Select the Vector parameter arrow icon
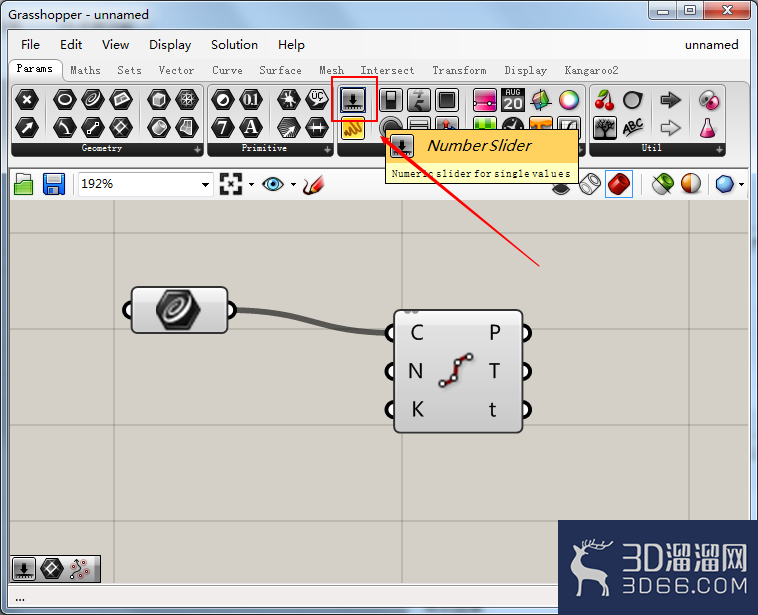Screen dimensions: 758x615 click(x=27, y=128)
